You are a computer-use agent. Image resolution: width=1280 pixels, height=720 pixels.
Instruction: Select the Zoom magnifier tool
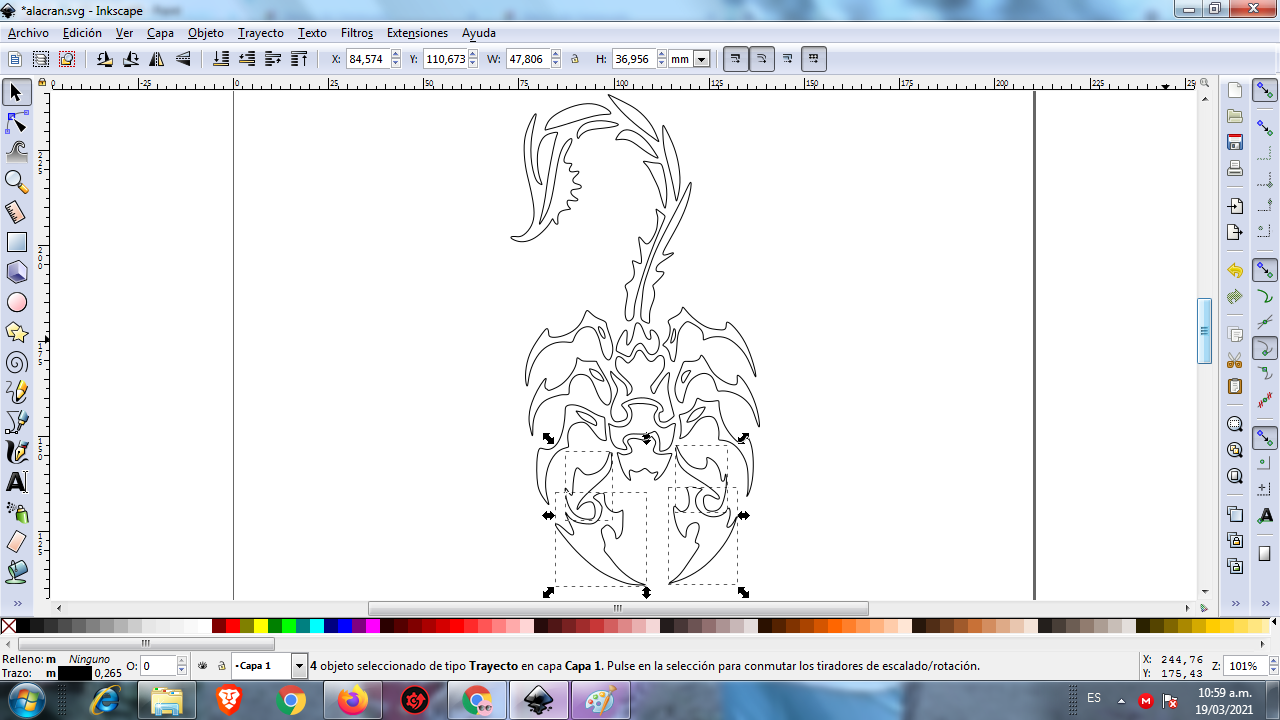pyautogui.click(x=16, y=182)
